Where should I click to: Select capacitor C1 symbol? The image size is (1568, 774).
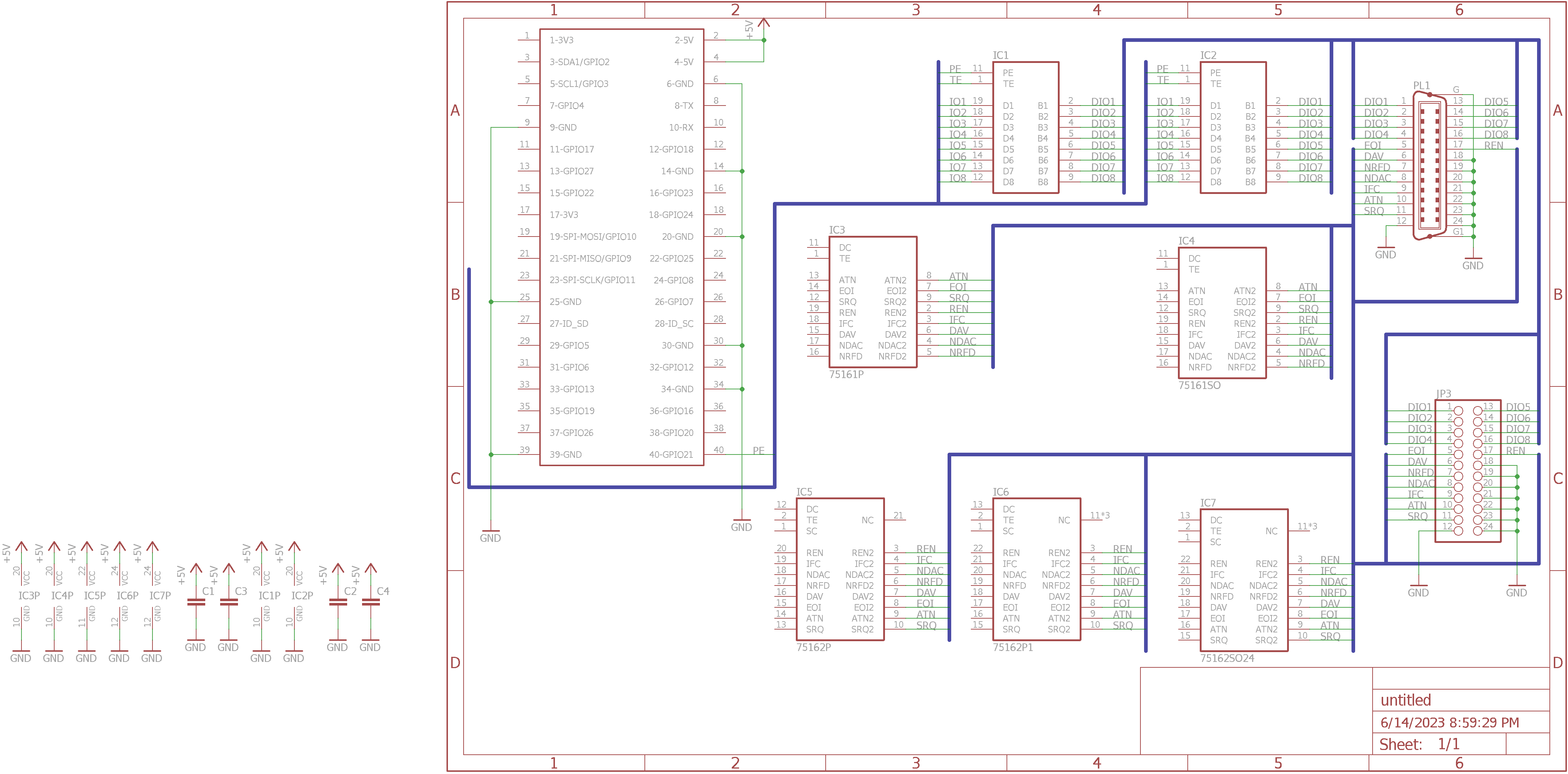[196, 602]
